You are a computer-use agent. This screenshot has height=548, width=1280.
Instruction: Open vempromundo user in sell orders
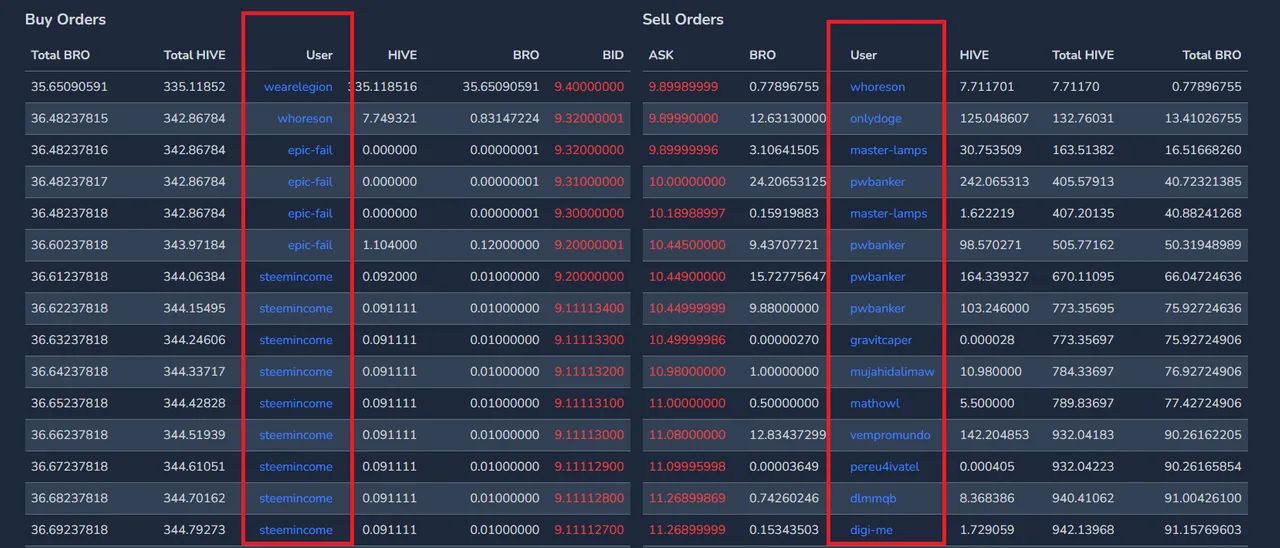[890, 435]
